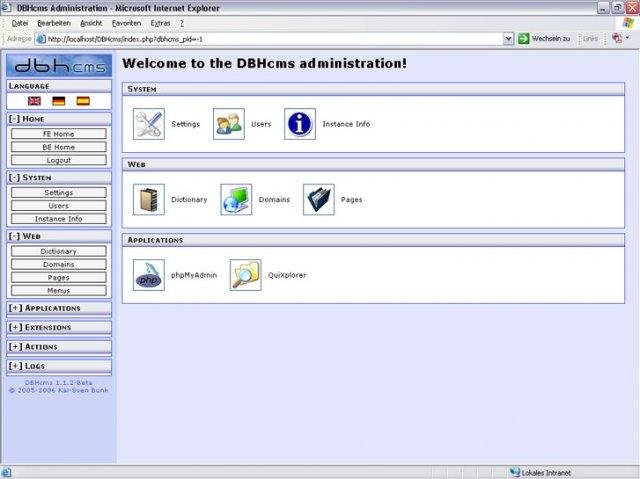640x479 pixels.
Task: Collapse the Home sidebar section
Action: point(14,119)
